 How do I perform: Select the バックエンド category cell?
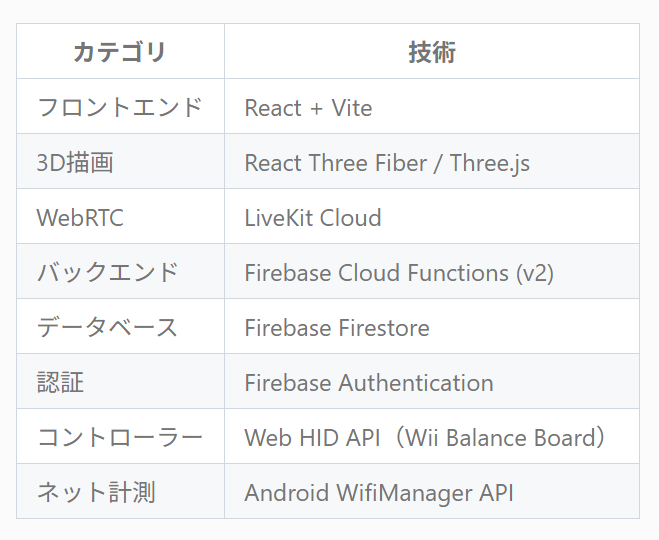point(108,272)
